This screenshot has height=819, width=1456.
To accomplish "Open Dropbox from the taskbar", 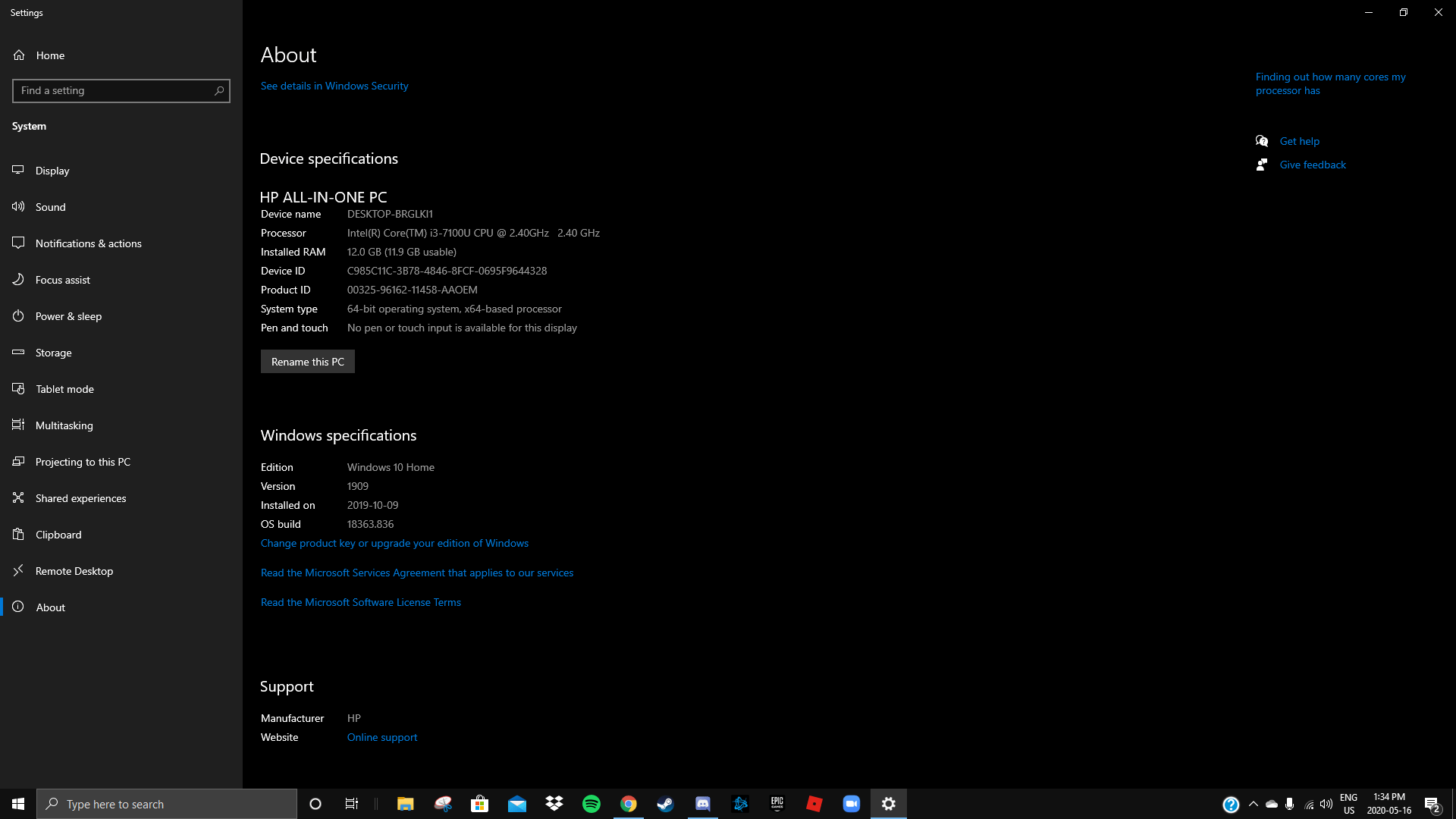I will tap(554, 804).
